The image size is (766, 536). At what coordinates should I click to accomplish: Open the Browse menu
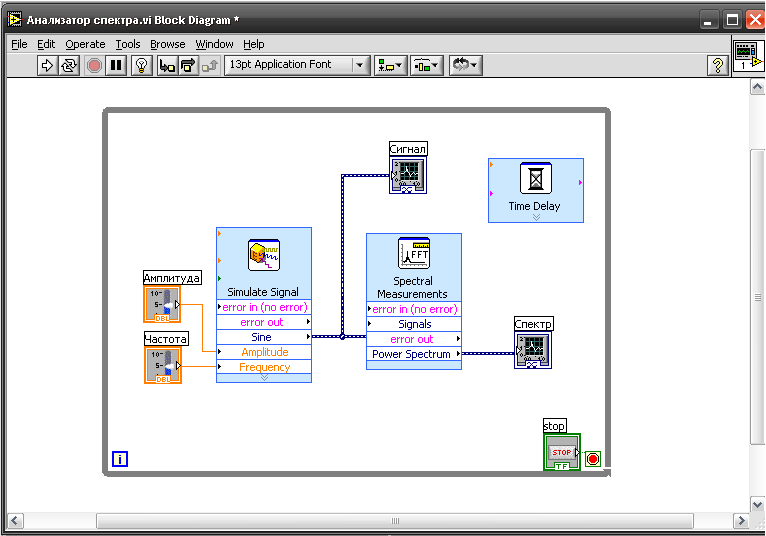coord(168,44)
